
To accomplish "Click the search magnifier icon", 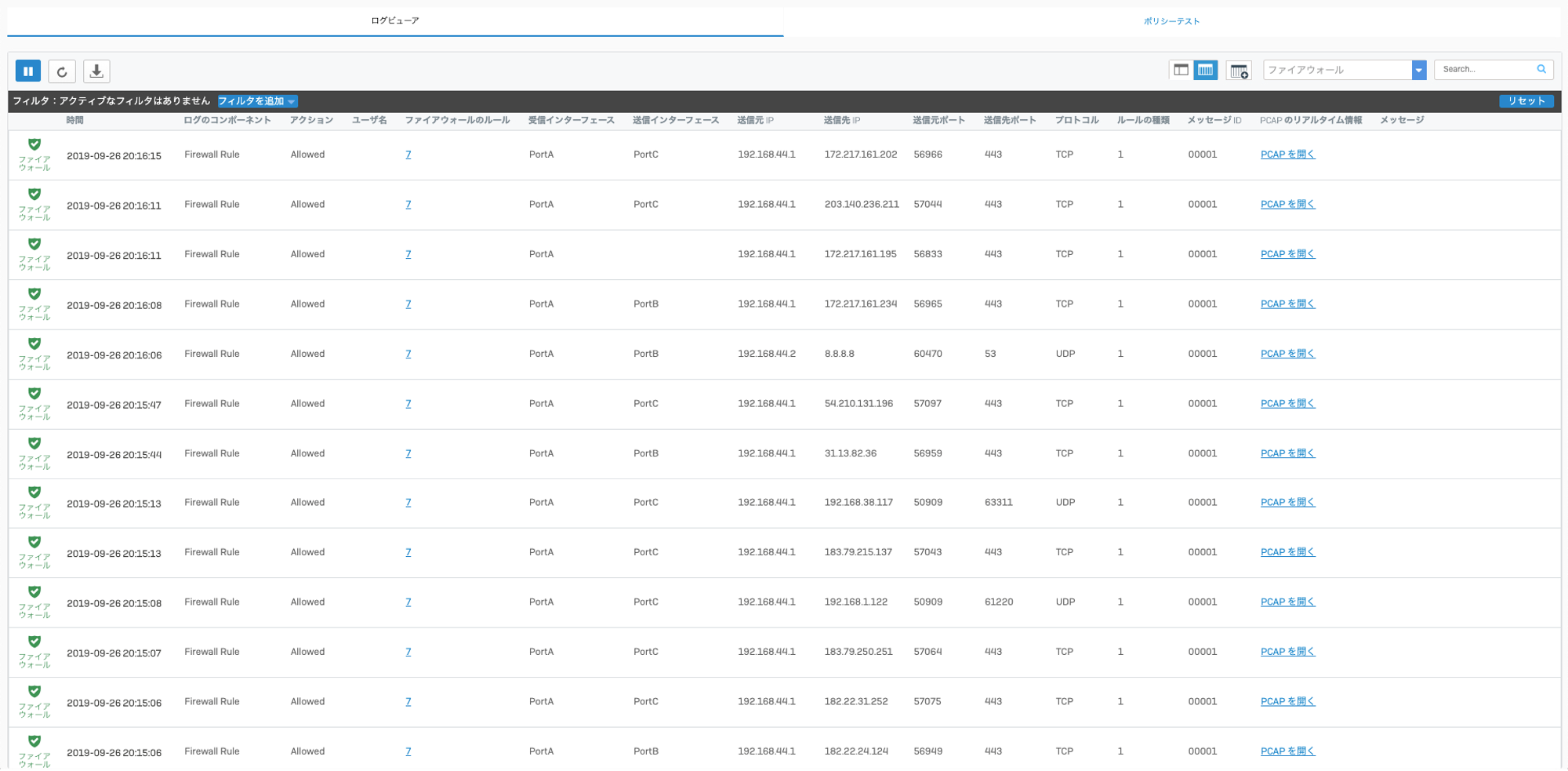I will (x=1541, y=69).
